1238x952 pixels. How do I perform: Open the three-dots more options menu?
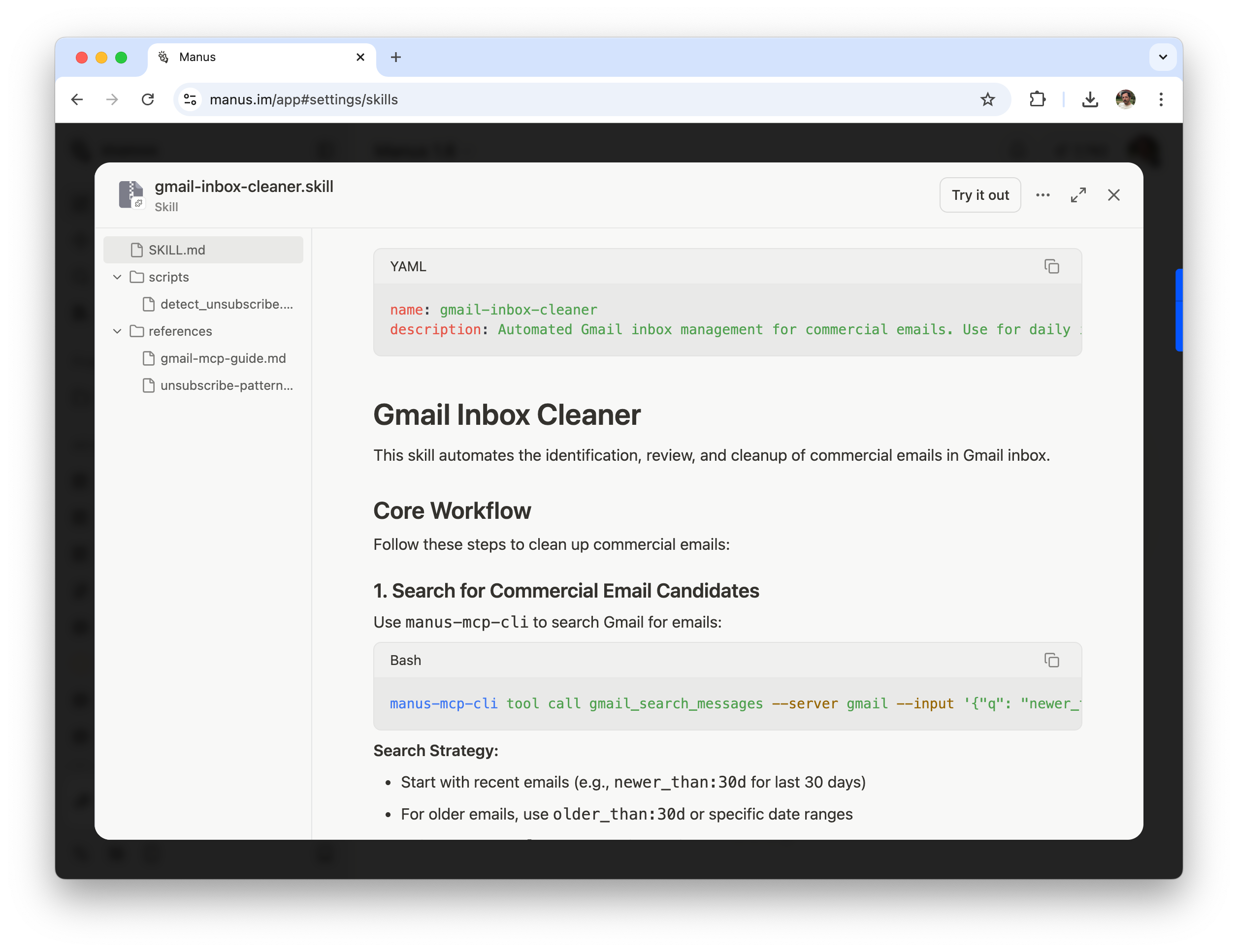click(1043, 195)
